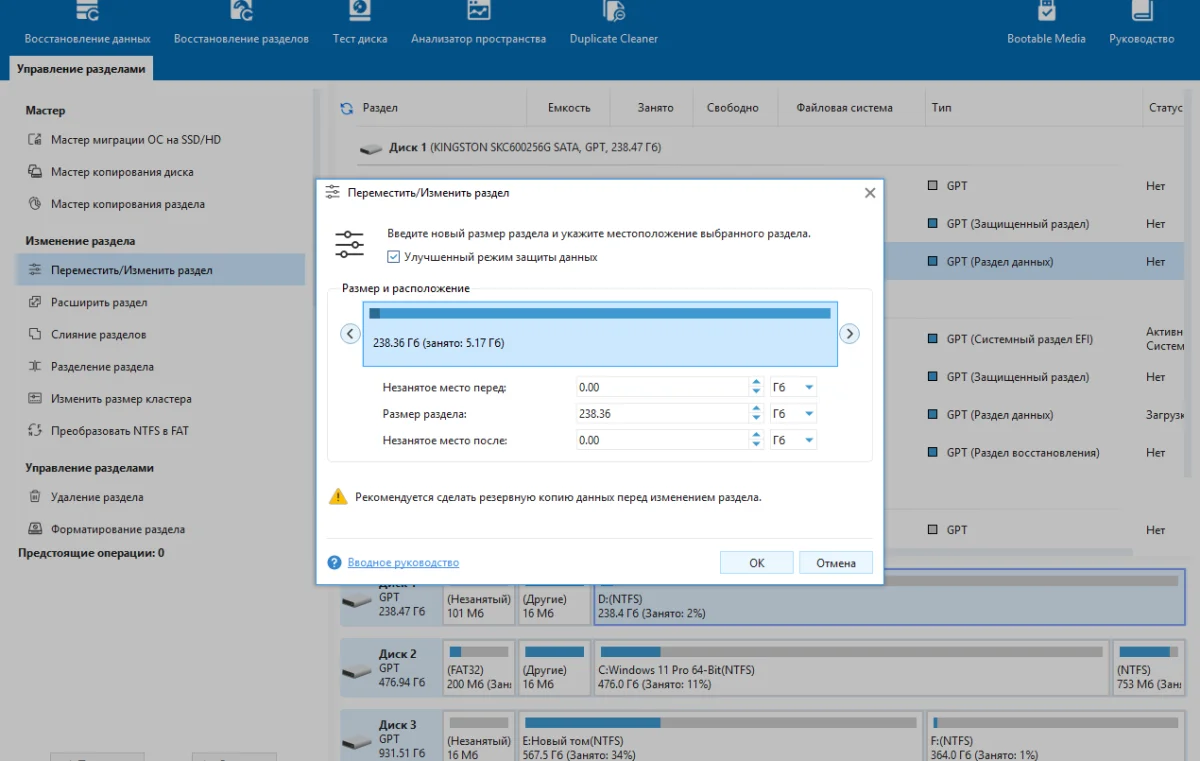The height and width of the screenshot is (761, 1200).
Task: Open the Восстановление данных tool
Action: click(87, 24)
